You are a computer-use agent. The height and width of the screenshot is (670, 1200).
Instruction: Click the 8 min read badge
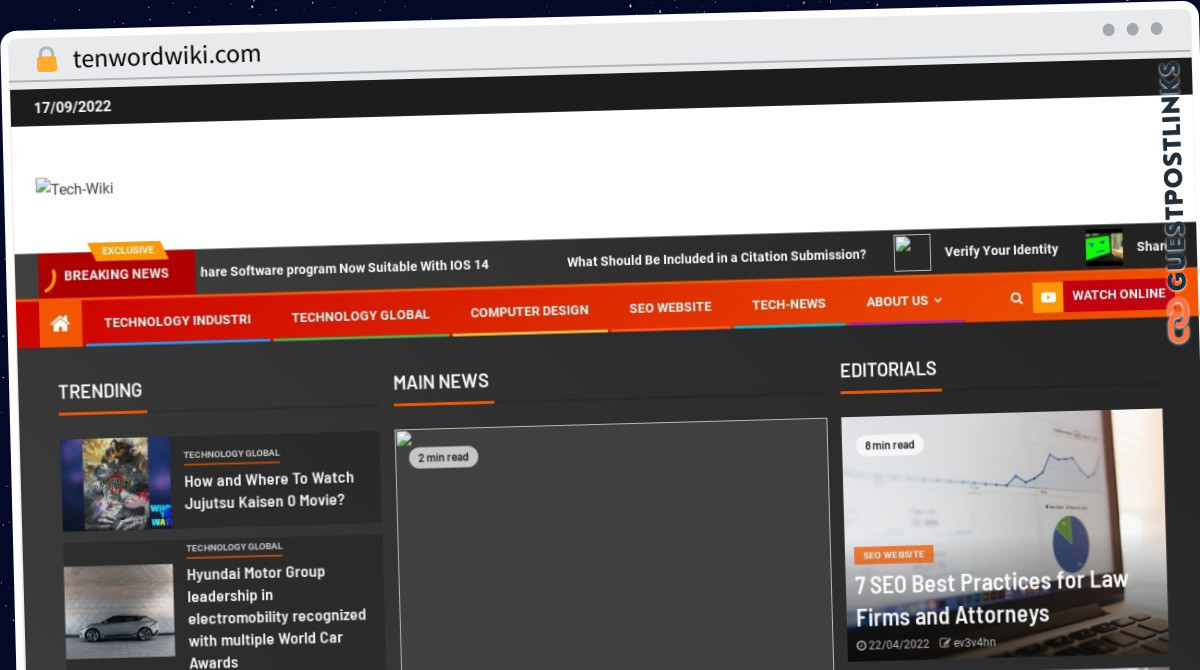[x=889, y=445]
